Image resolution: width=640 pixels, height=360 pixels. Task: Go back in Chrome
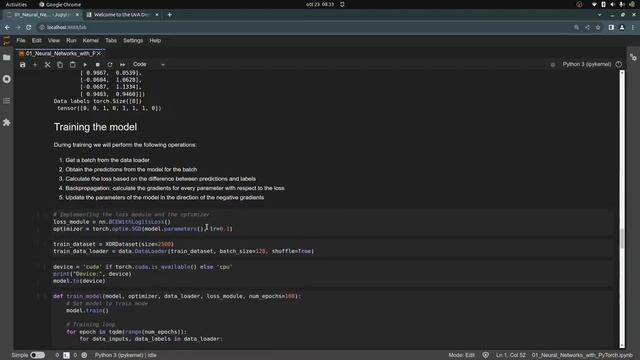[x=7, y=27]
